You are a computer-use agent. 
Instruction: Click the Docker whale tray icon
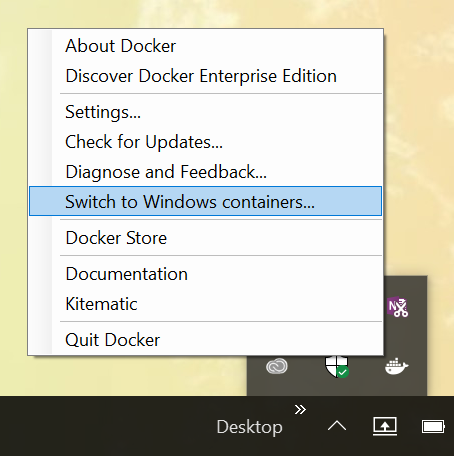397,367
